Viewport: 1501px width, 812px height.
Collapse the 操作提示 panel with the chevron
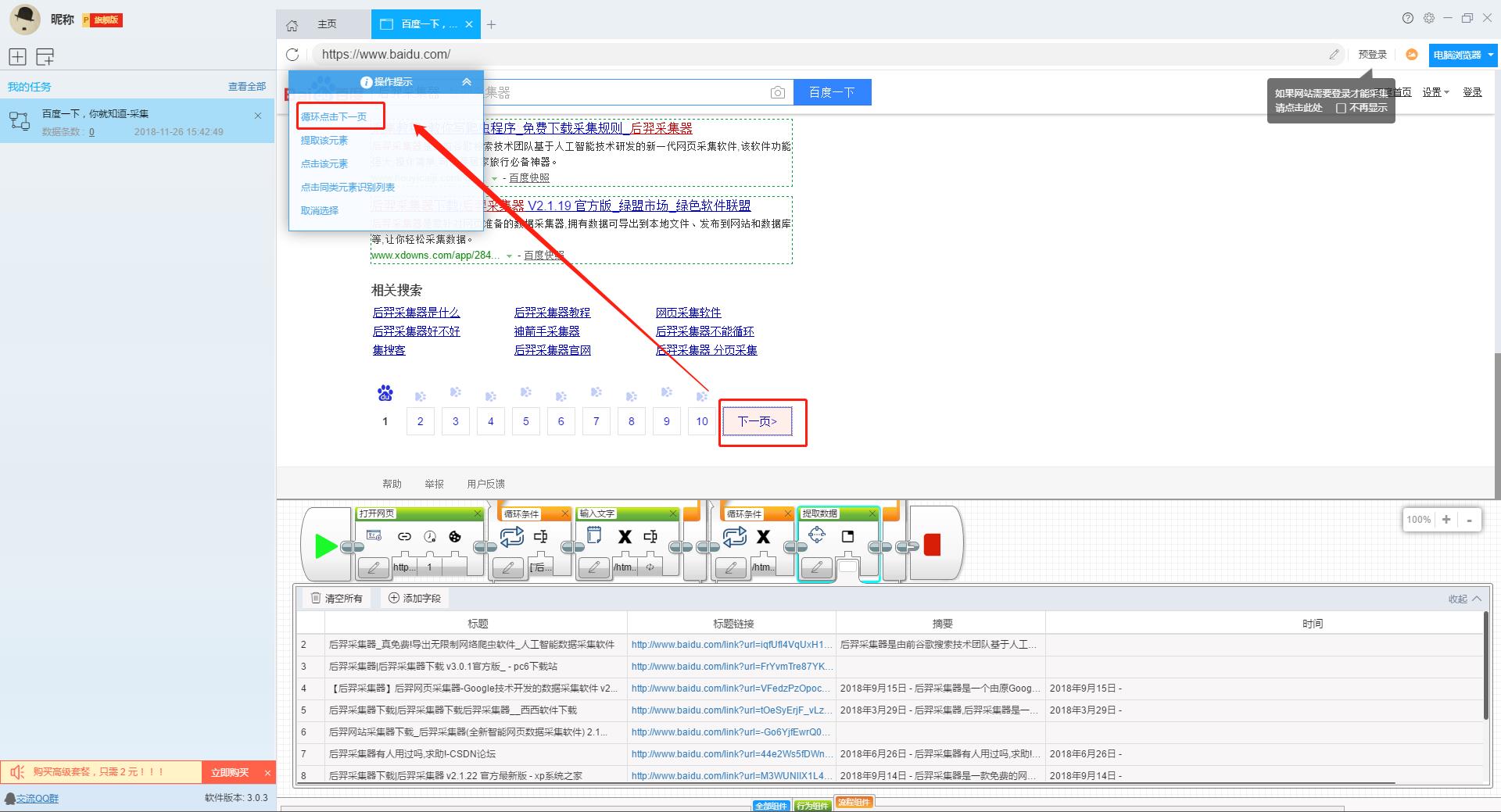point(467,81)
